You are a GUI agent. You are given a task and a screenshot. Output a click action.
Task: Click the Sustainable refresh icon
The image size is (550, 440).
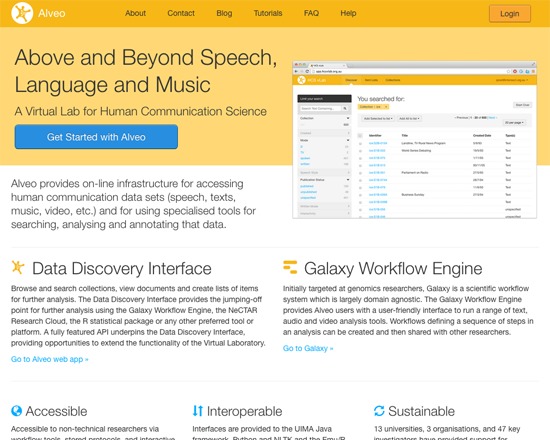click(x=379, y=411)
